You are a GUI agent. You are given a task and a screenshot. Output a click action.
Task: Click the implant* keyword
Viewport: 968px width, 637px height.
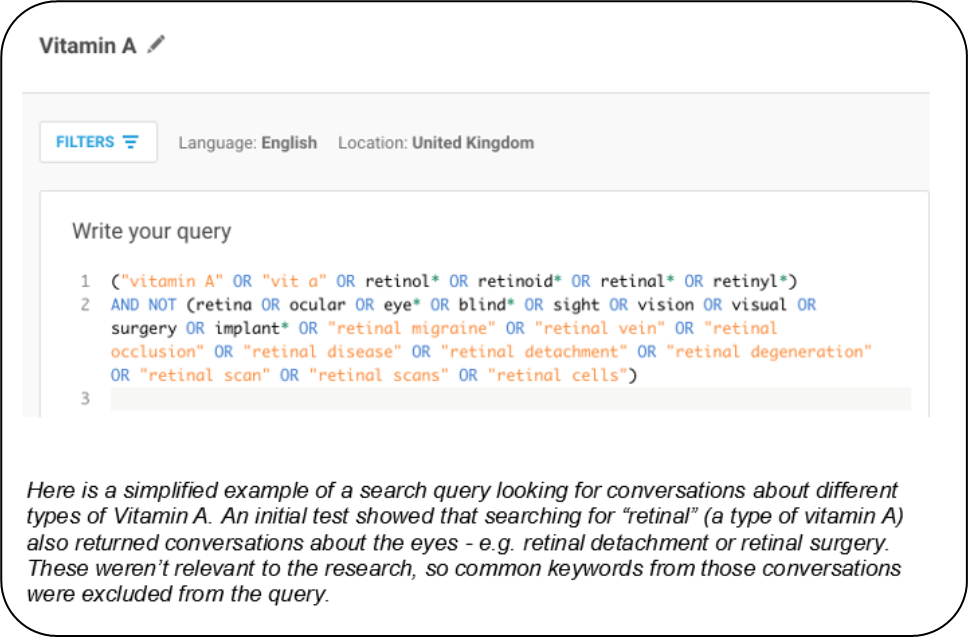(251, 328)
